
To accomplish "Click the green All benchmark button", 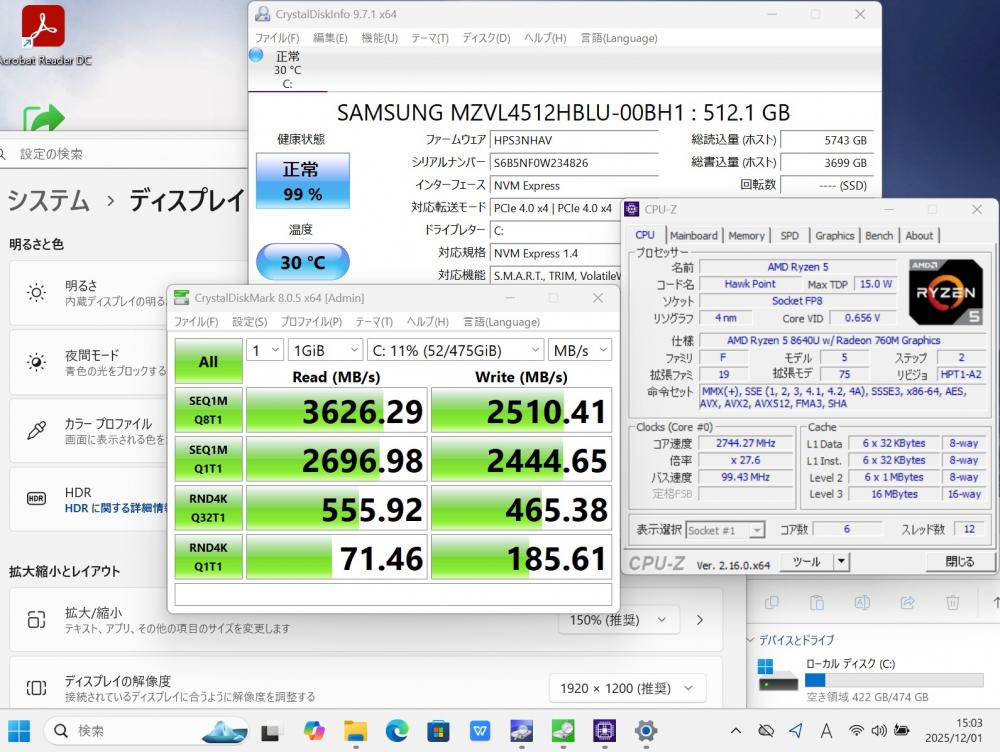I will pos(208,361).
